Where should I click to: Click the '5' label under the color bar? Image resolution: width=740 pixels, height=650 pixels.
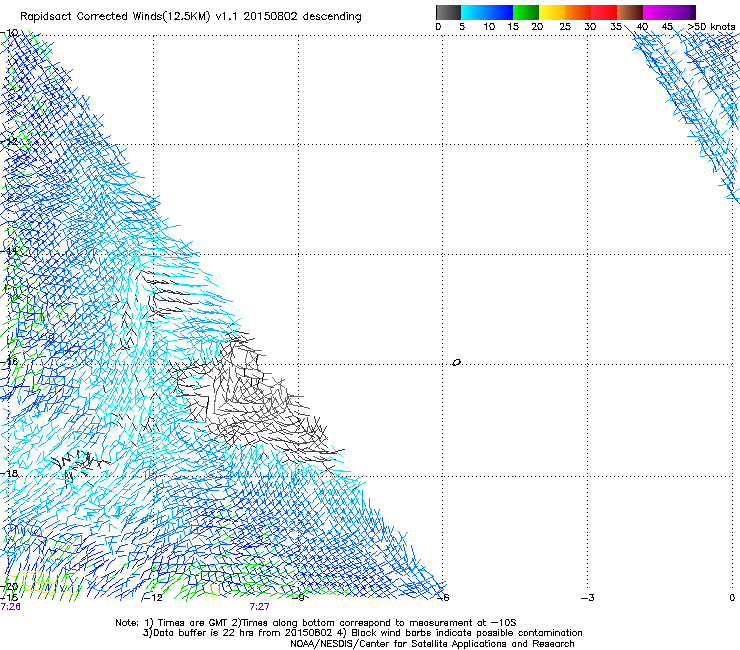click(462, 27)
